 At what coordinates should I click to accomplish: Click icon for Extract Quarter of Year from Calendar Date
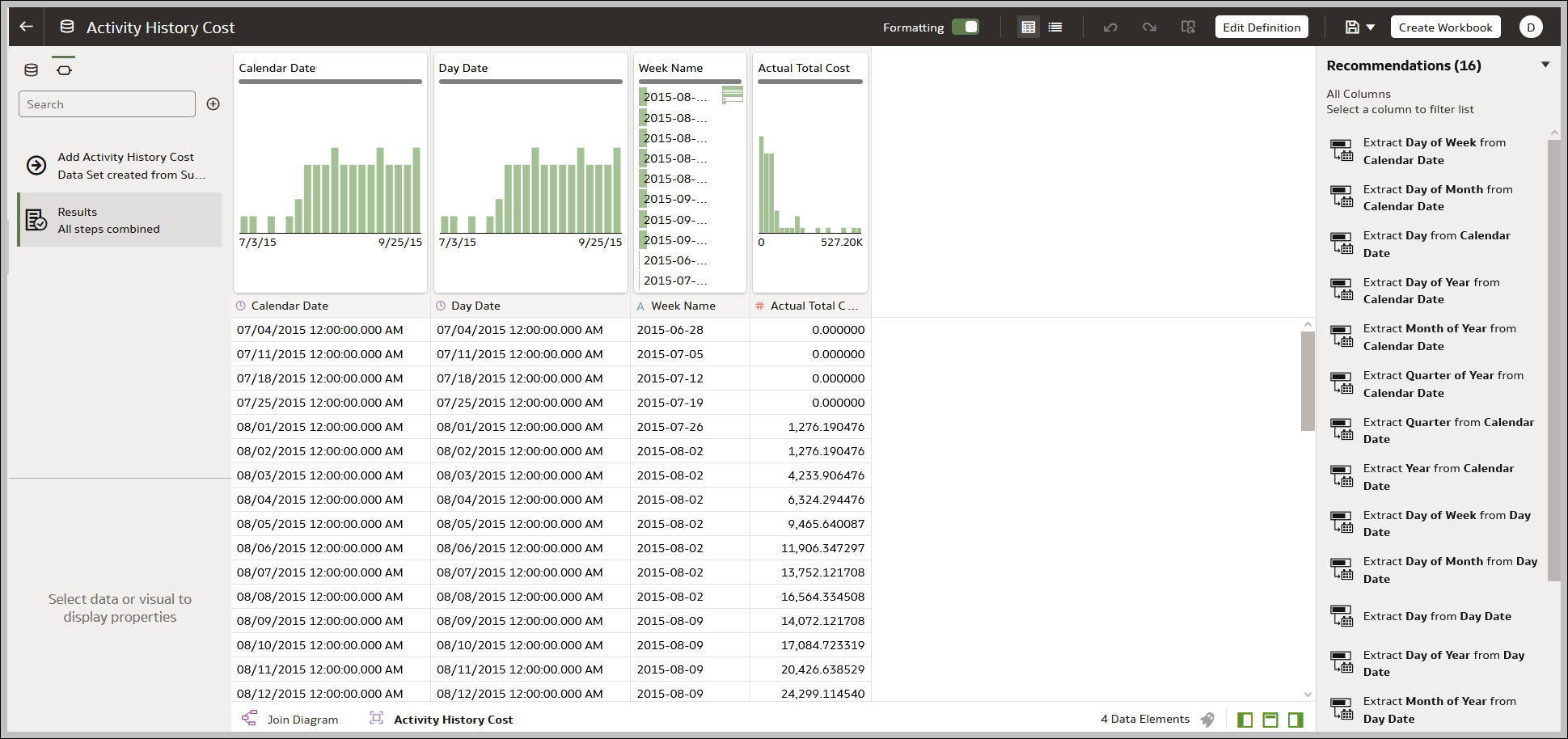click(1342, 384)
